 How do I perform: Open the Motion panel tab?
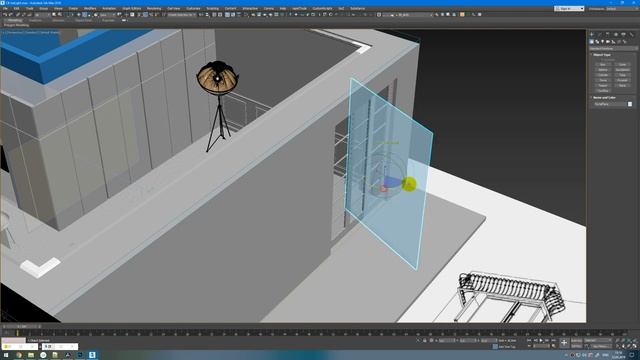click(x=616, y=34)
